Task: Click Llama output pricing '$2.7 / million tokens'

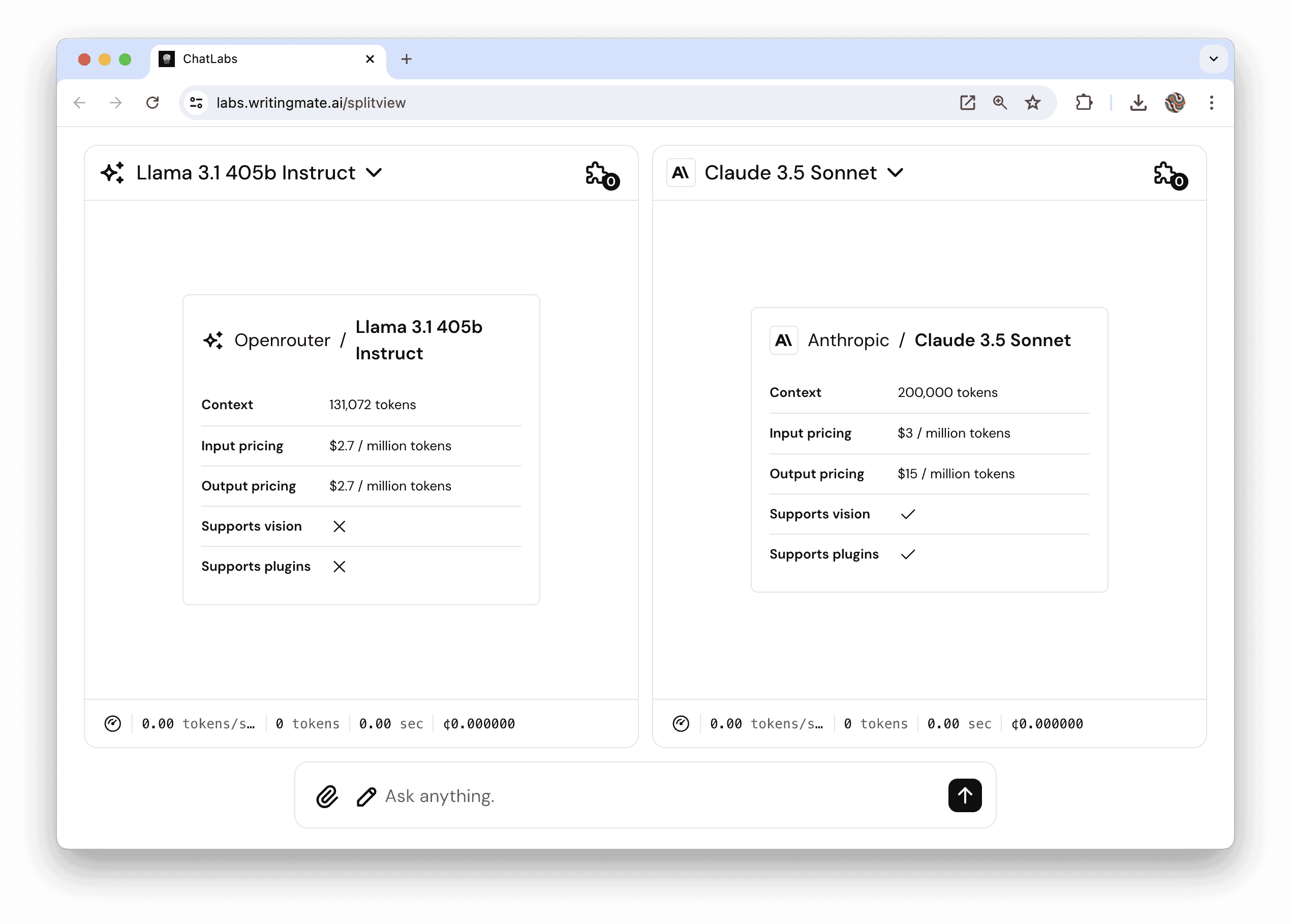Action: [390, 486]
